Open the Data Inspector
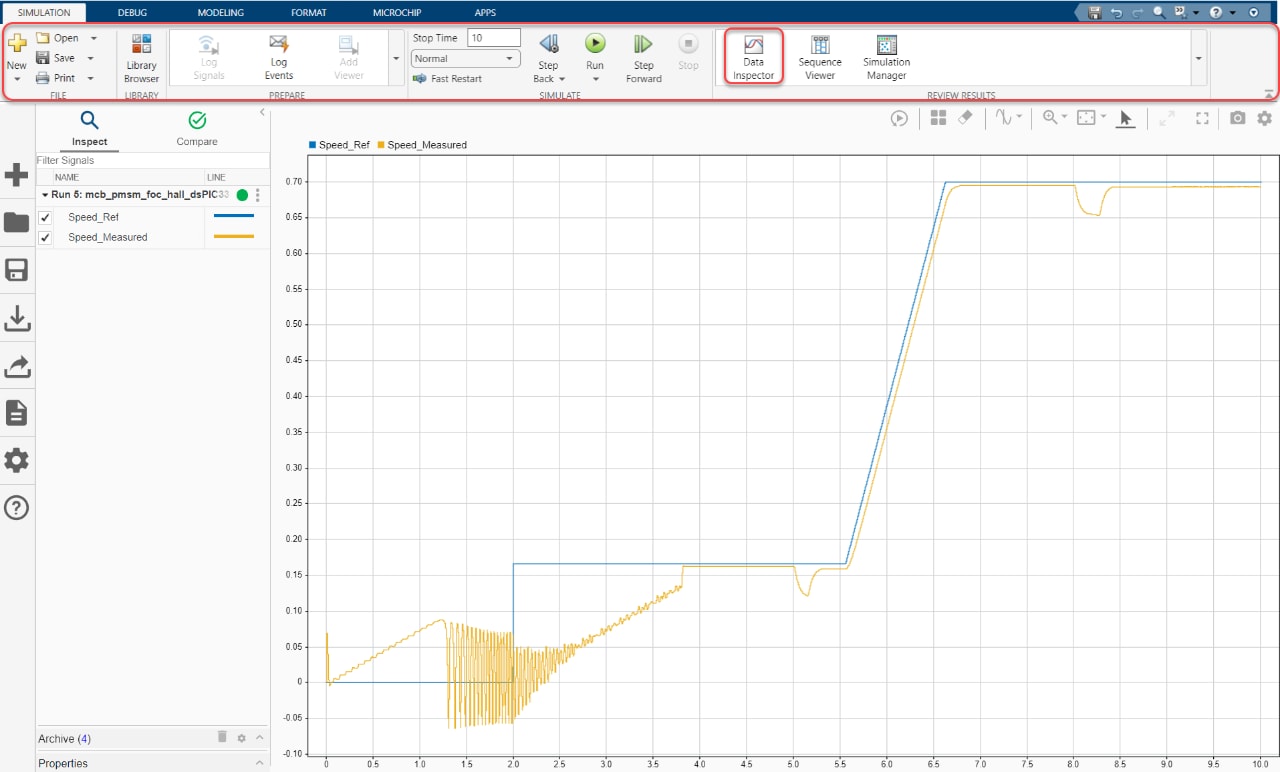 [753, 57]
